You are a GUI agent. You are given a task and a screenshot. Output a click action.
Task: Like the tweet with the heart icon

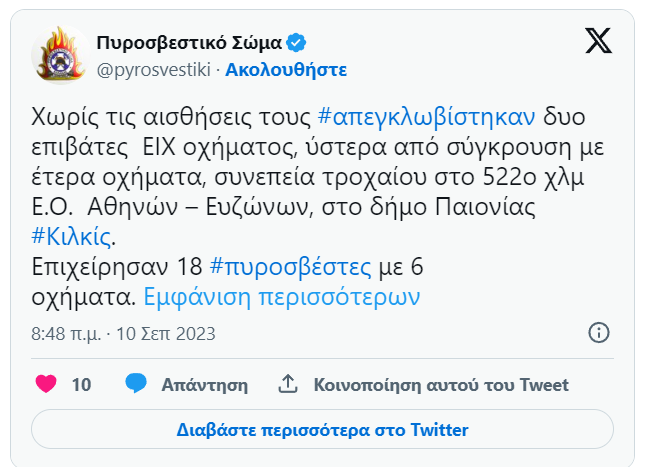point(46,384)
